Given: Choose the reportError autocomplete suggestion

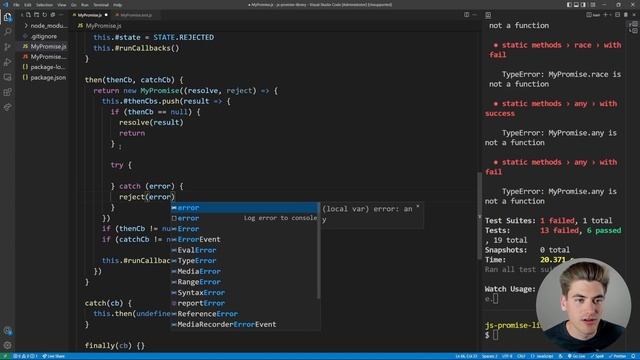Looking at the screenshot, I should click(244, 303).
